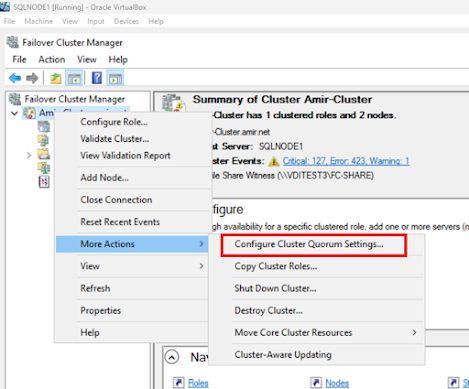The image size is (469, 389).
Task: Choose Destroy Cluster
Action: coord(268,311)
